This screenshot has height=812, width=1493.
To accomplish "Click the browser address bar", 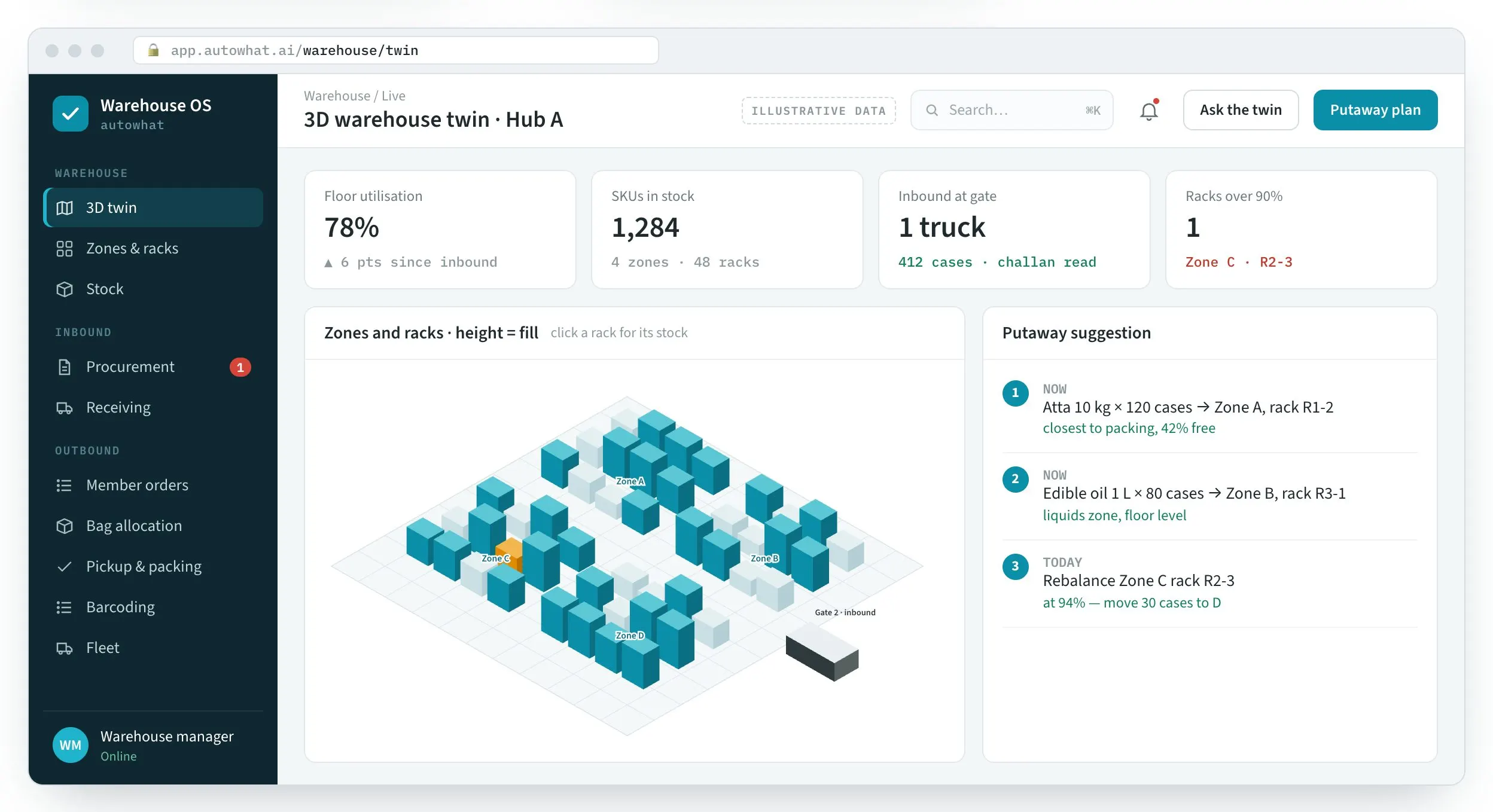I will pyautogui.click(x=395, y=50).
